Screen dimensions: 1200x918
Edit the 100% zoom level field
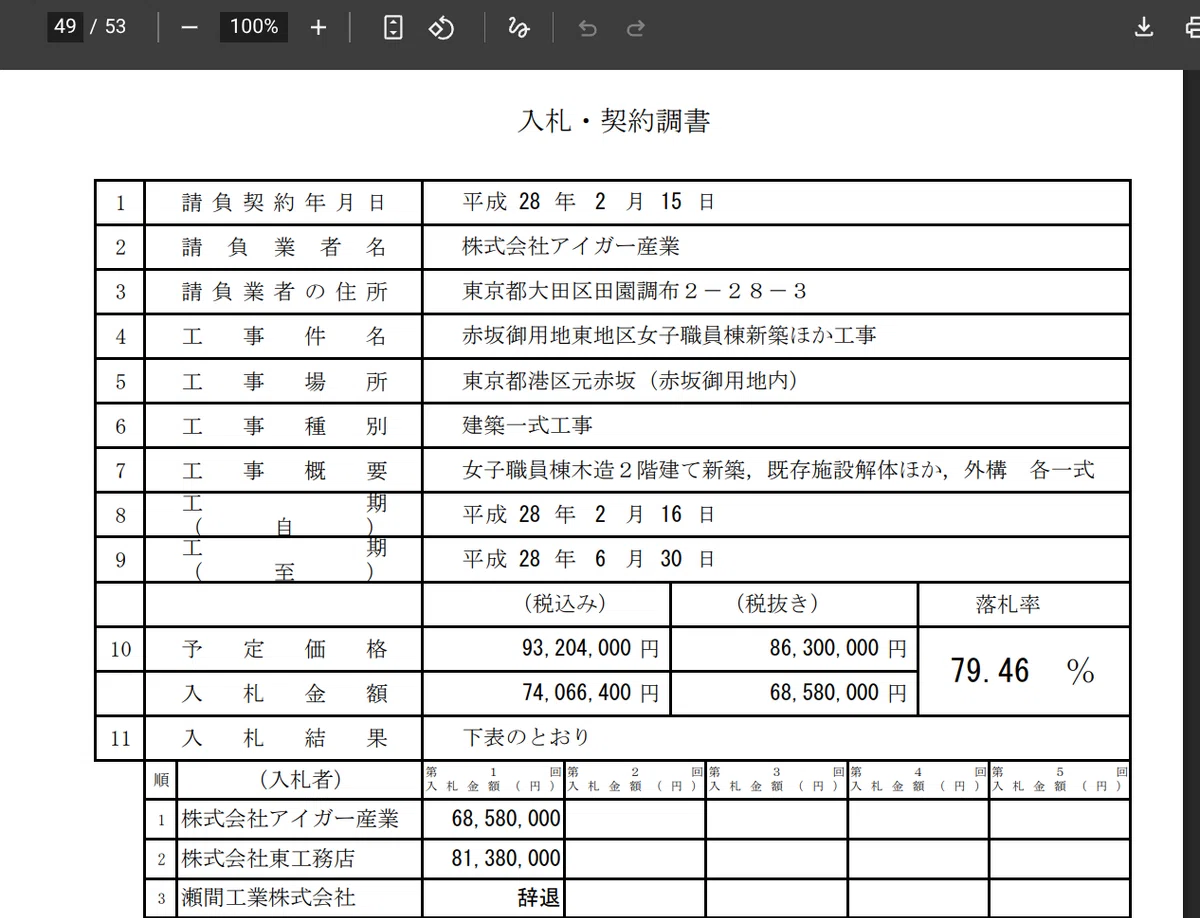[254, 27]
